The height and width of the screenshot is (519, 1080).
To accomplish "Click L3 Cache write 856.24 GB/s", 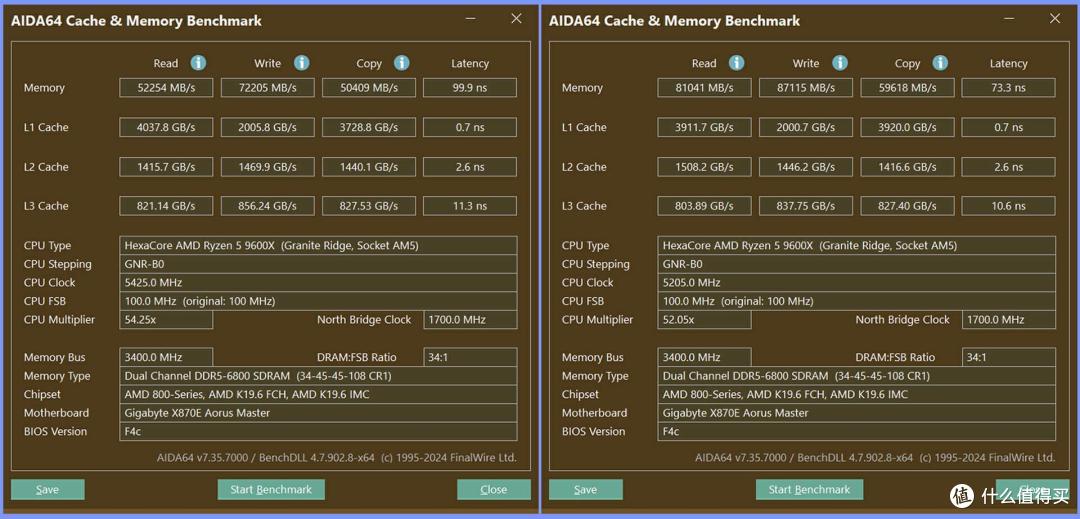I will pos(268,206).
